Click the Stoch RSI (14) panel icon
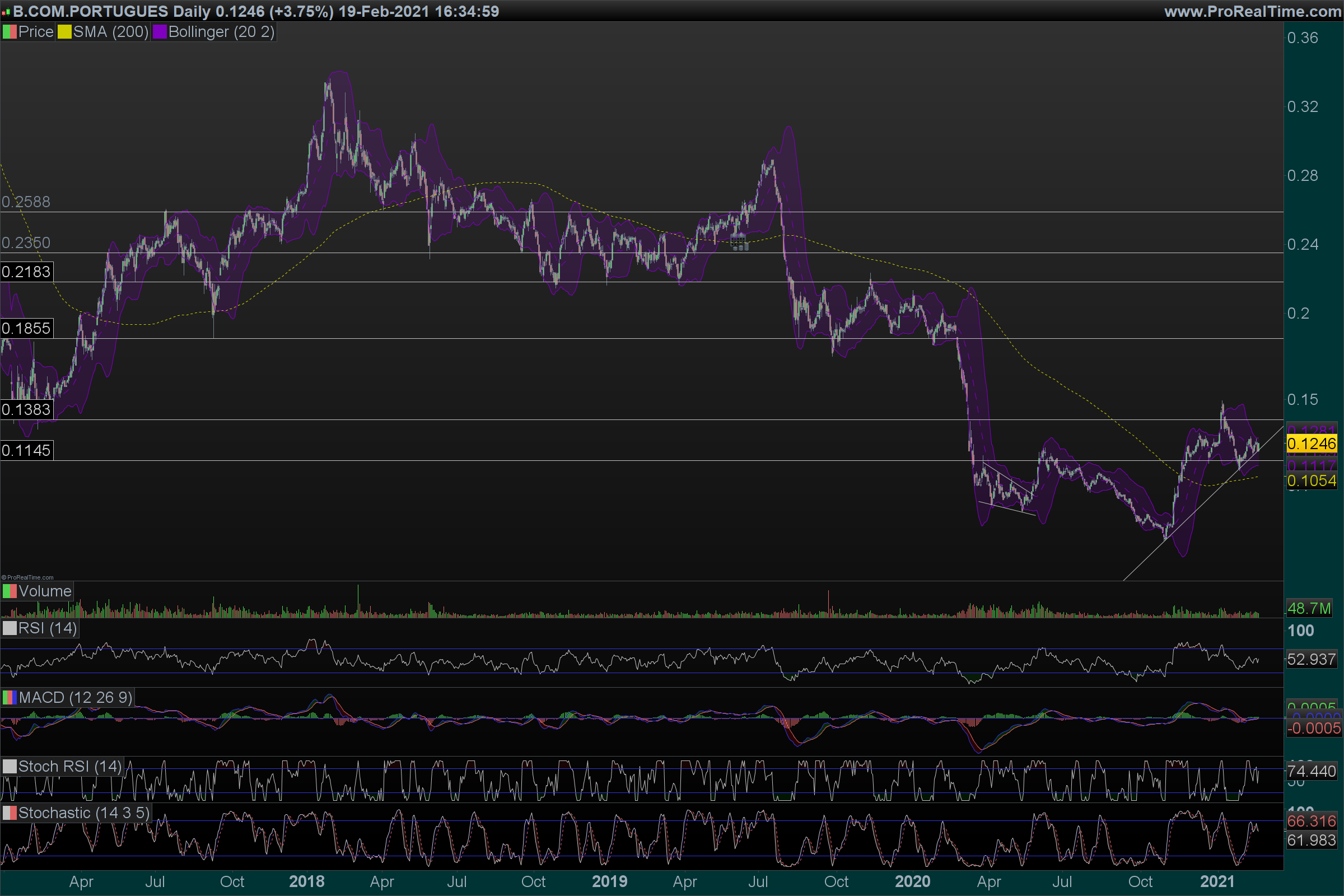 pos(10,767)
